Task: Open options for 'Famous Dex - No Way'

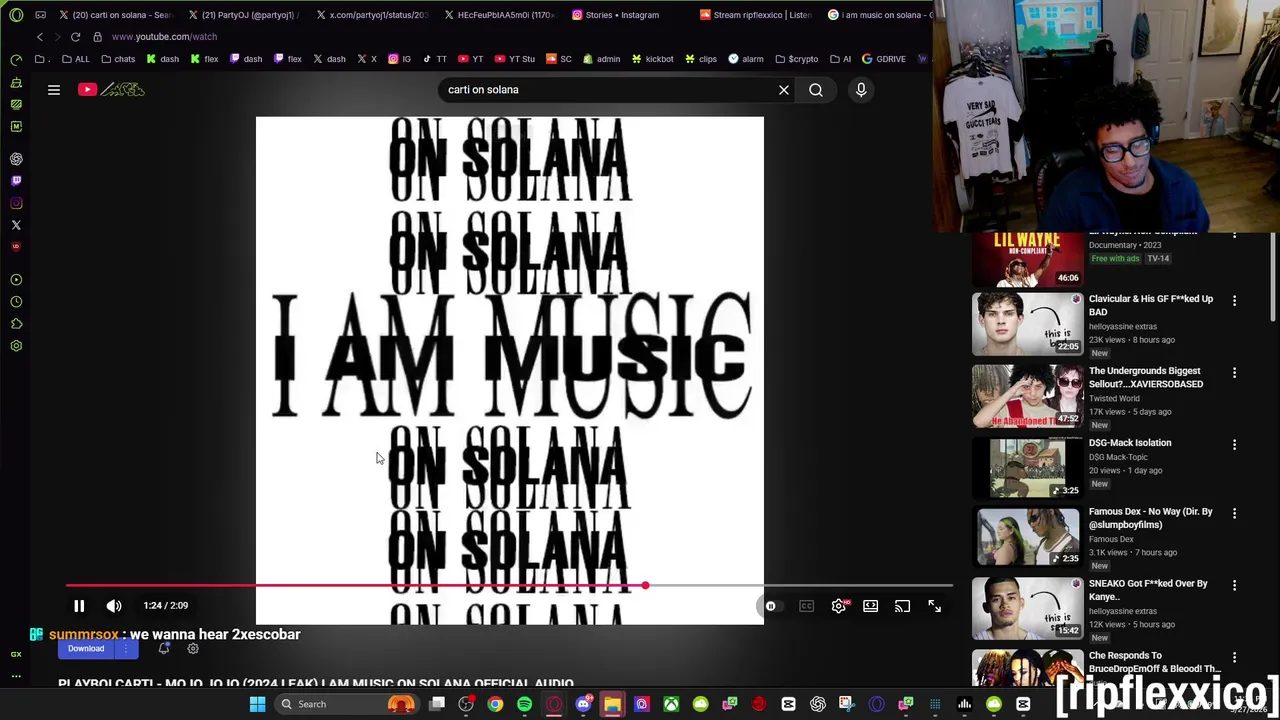Action: pos(1234,513)
